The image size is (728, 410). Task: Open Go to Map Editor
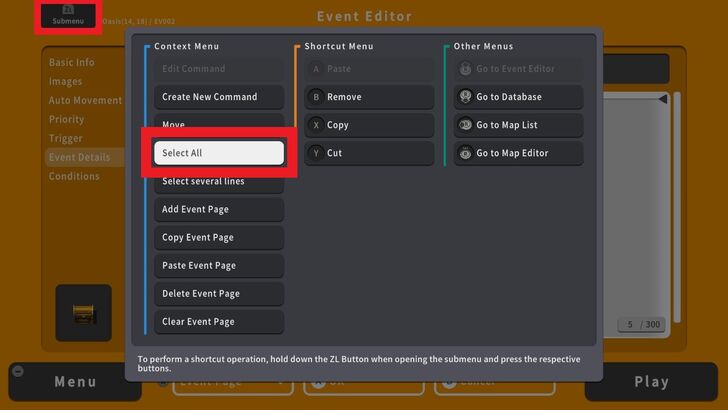point(518,153)
